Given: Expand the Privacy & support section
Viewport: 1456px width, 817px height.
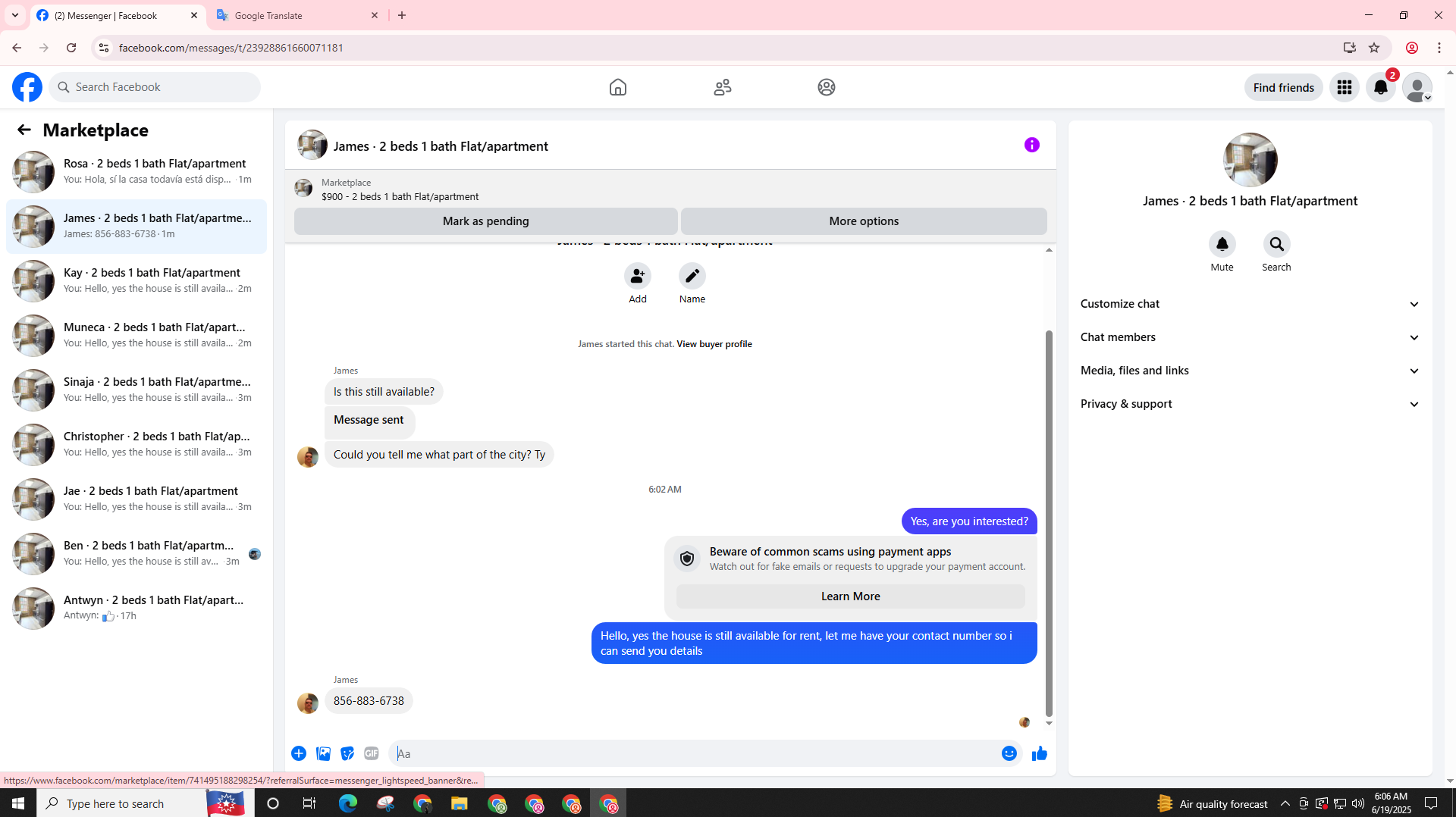Looking at the screenshot, I should click(1250, 404).
